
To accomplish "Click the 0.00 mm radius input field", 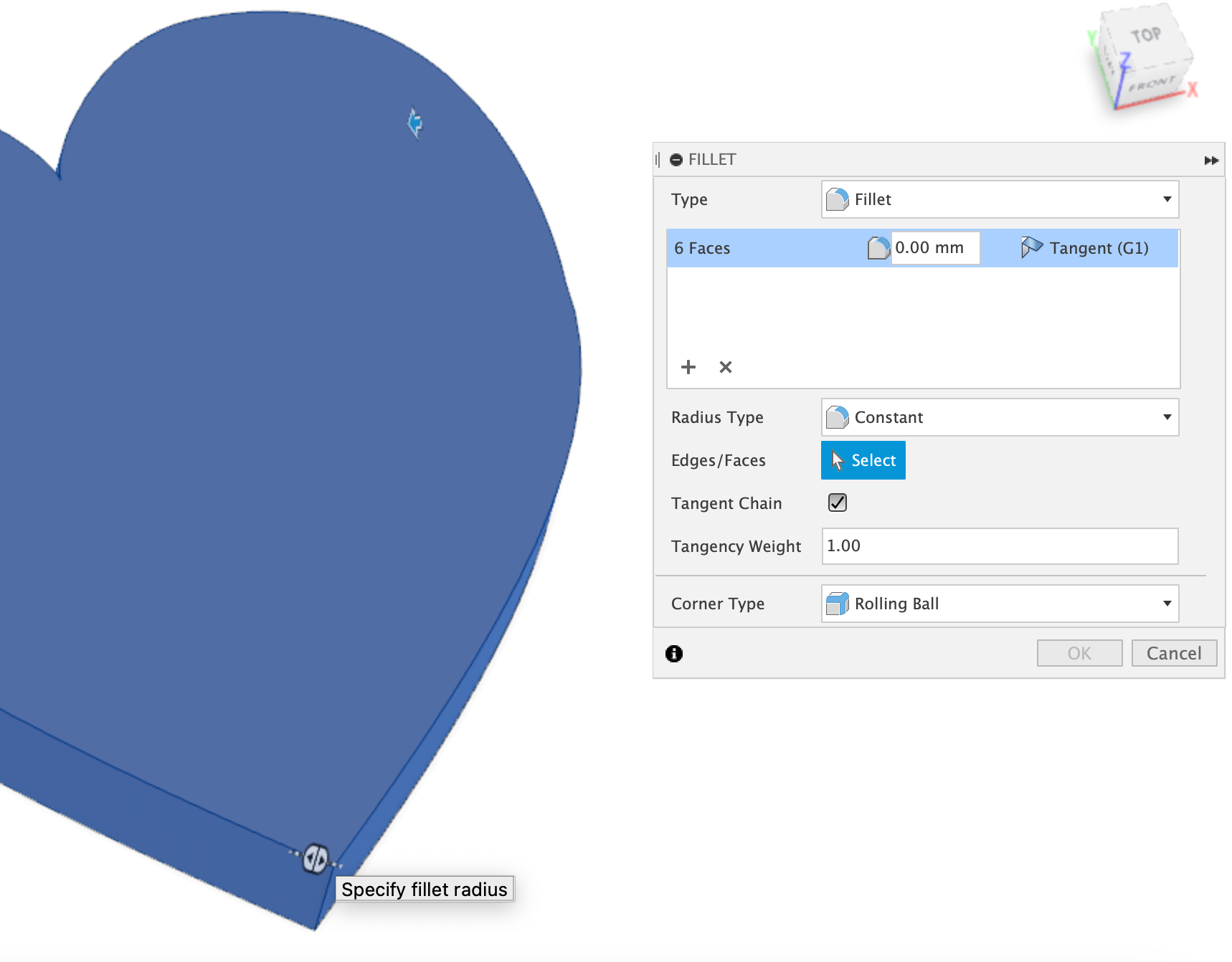I will click(x=935, y=248).
